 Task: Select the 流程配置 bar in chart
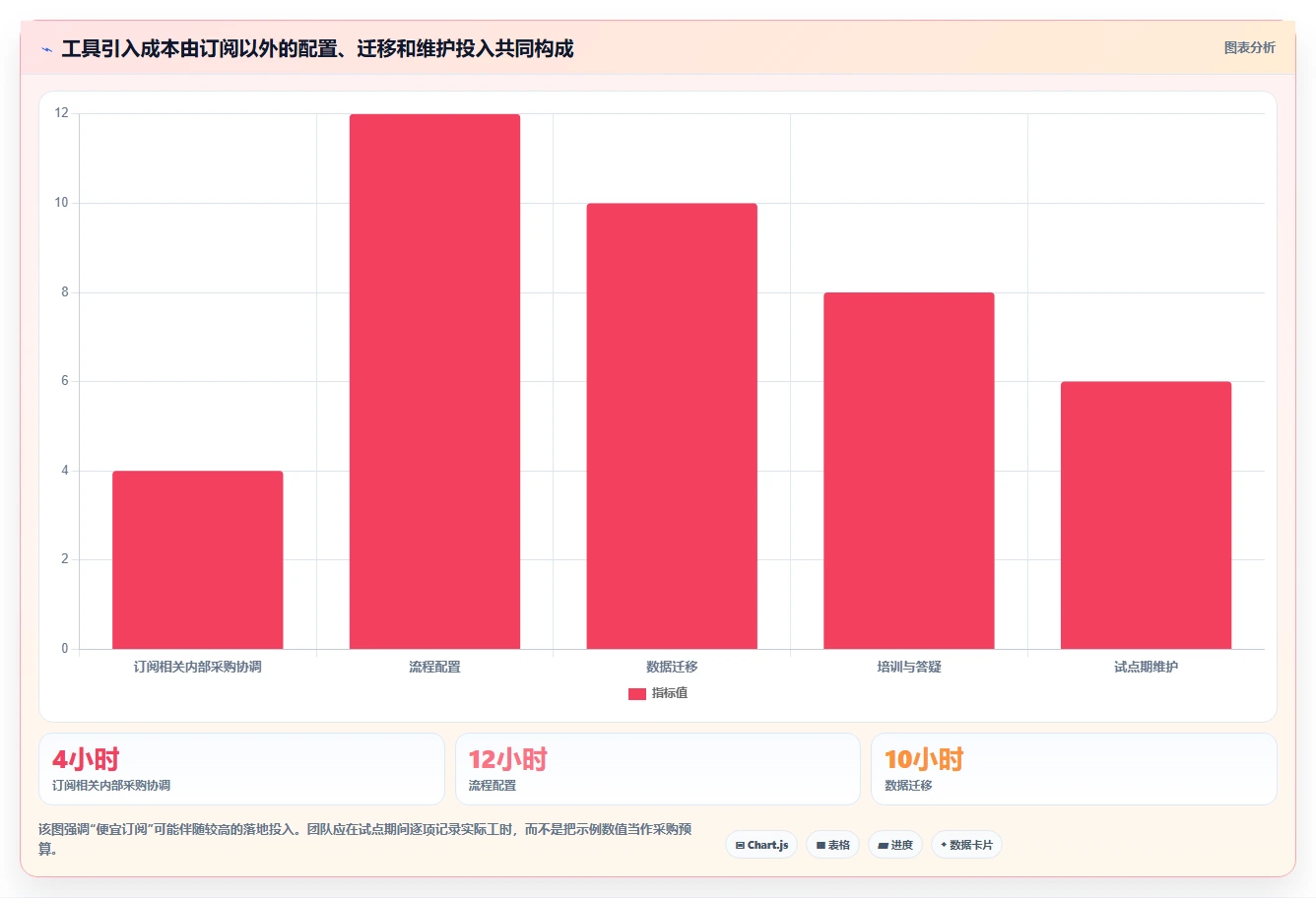[434, 381]
